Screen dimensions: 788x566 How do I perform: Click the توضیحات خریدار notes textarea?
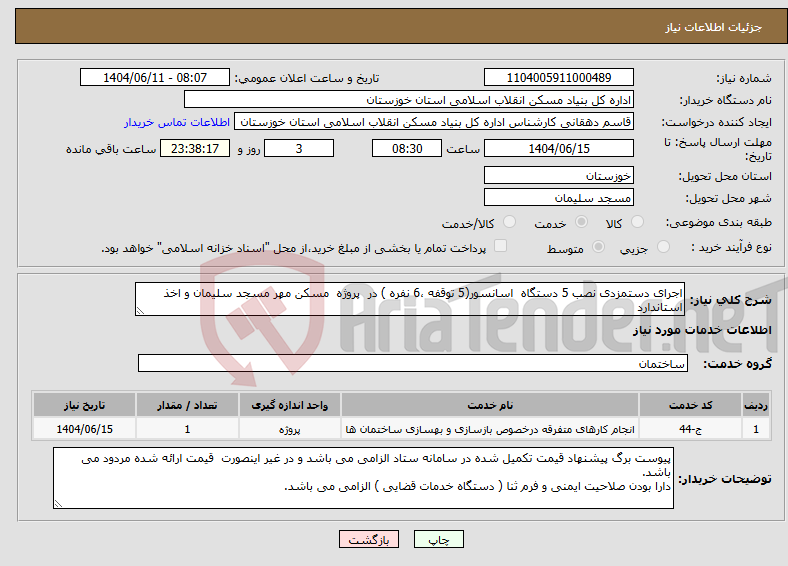(x=363, y=478)
